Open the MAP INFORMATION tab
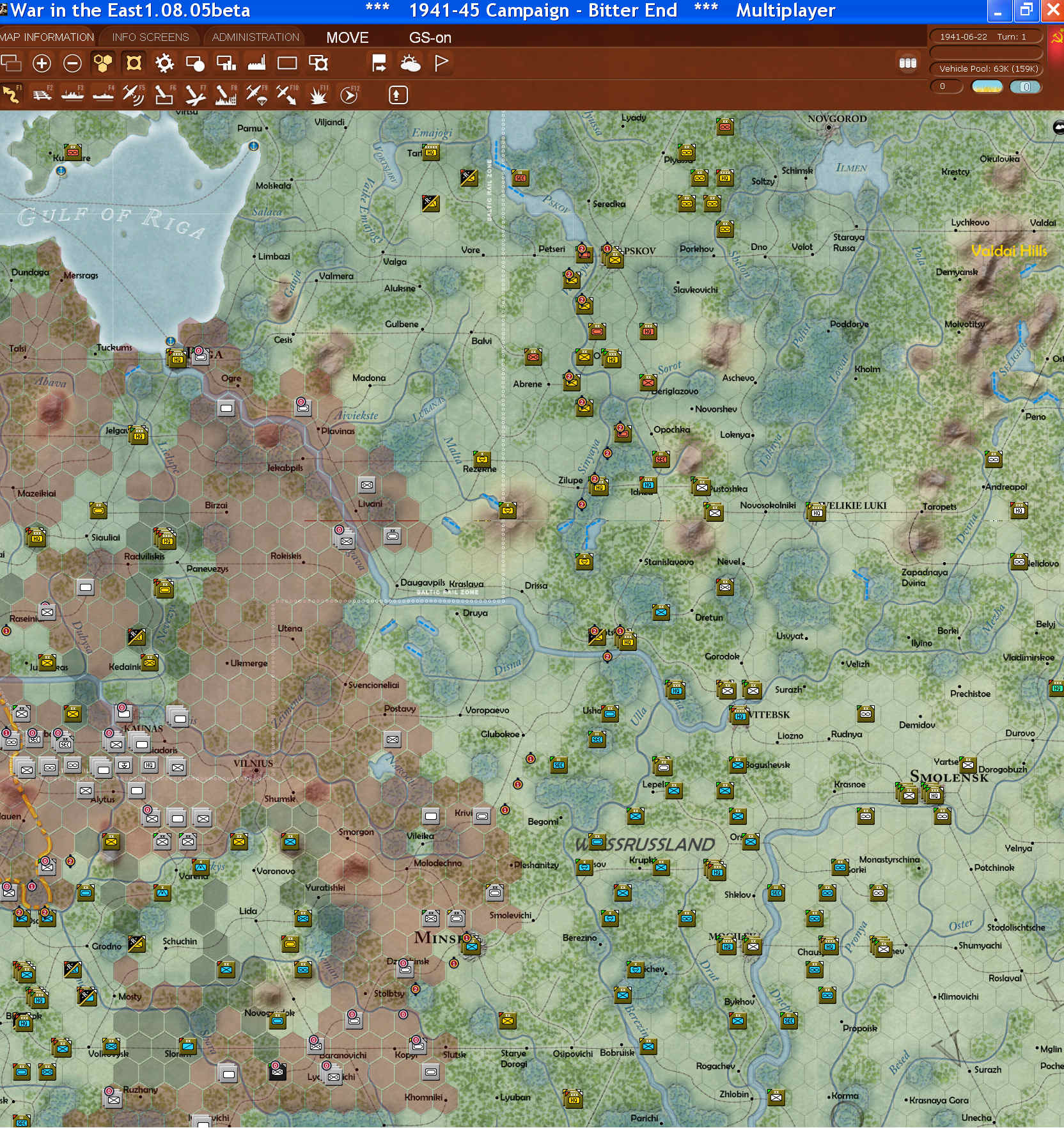 (x=47, y=37)
